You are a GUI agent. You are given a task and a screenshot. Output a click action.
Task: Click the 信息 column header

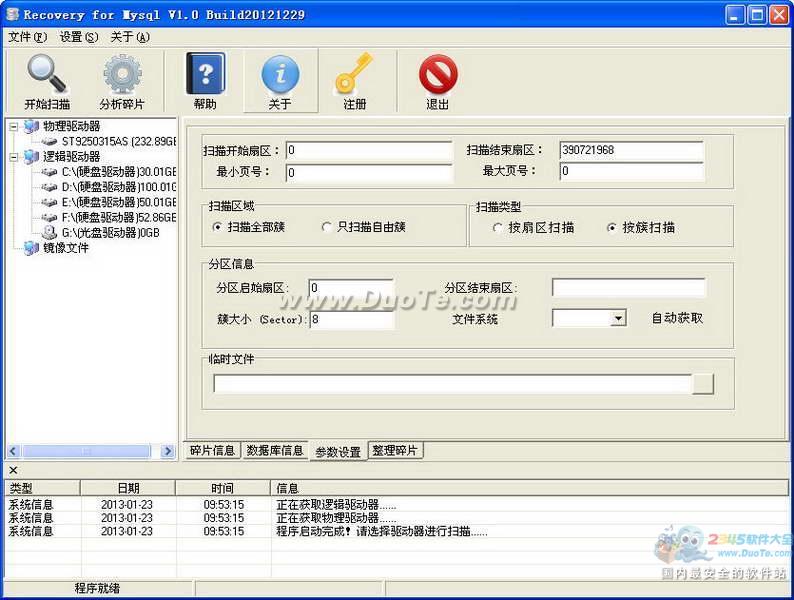click(x=530, y=488)
